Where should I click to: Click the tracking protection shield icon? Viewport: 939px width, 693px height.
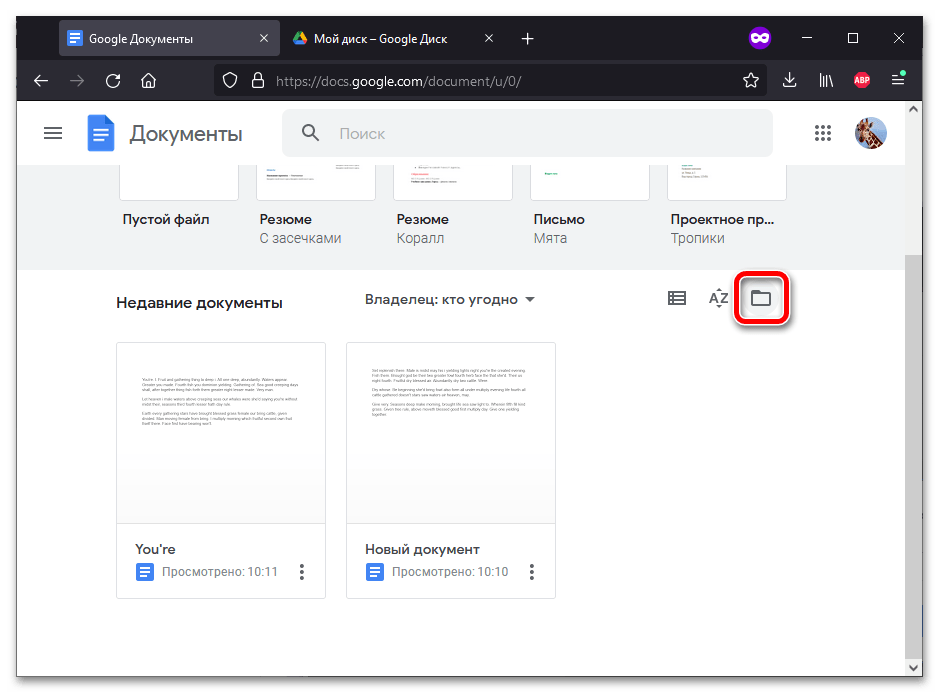coord(230,80)
